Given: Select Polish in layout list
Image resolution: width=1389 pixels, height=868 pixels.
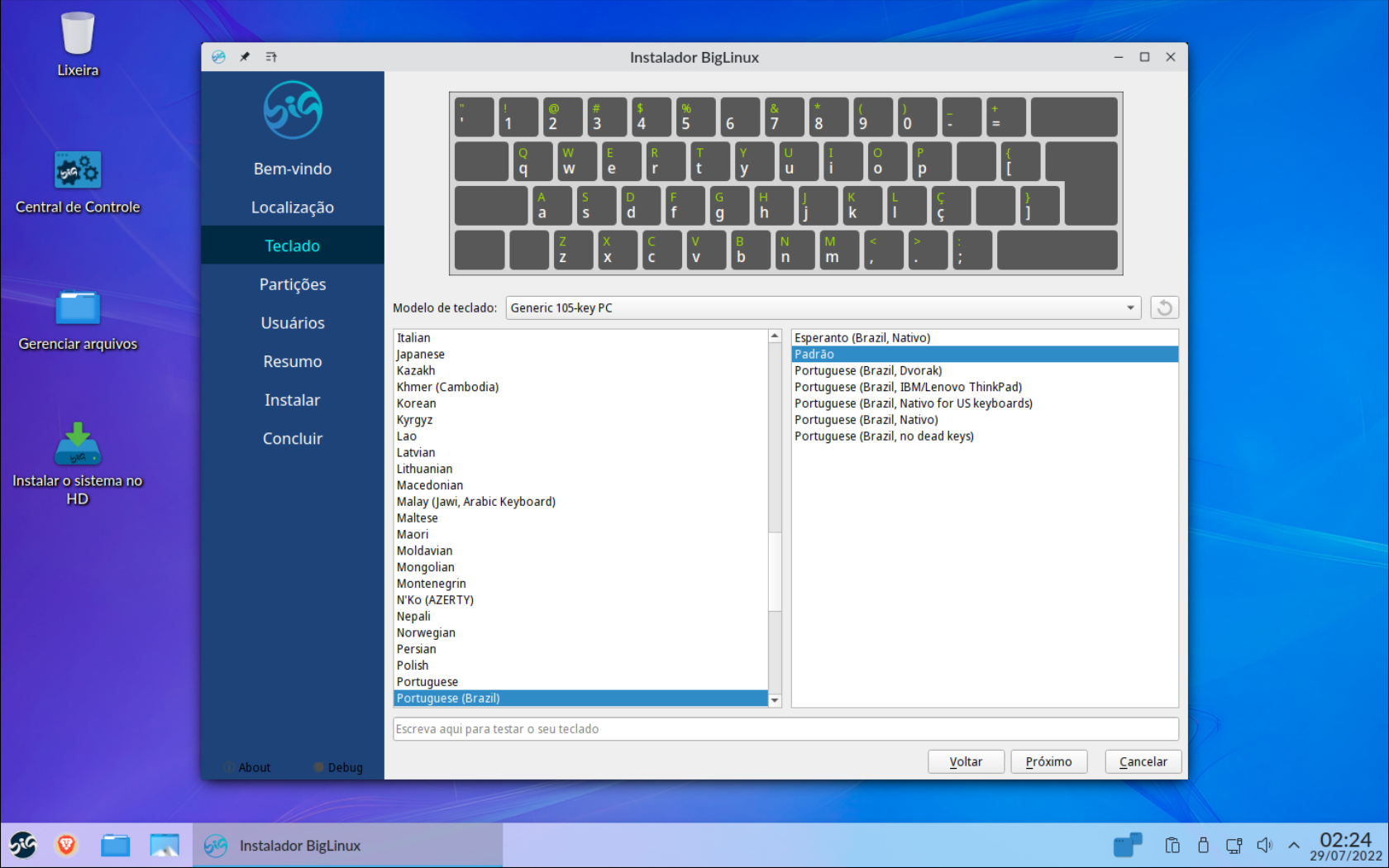Looking at the screenshot, I should 580,665.
